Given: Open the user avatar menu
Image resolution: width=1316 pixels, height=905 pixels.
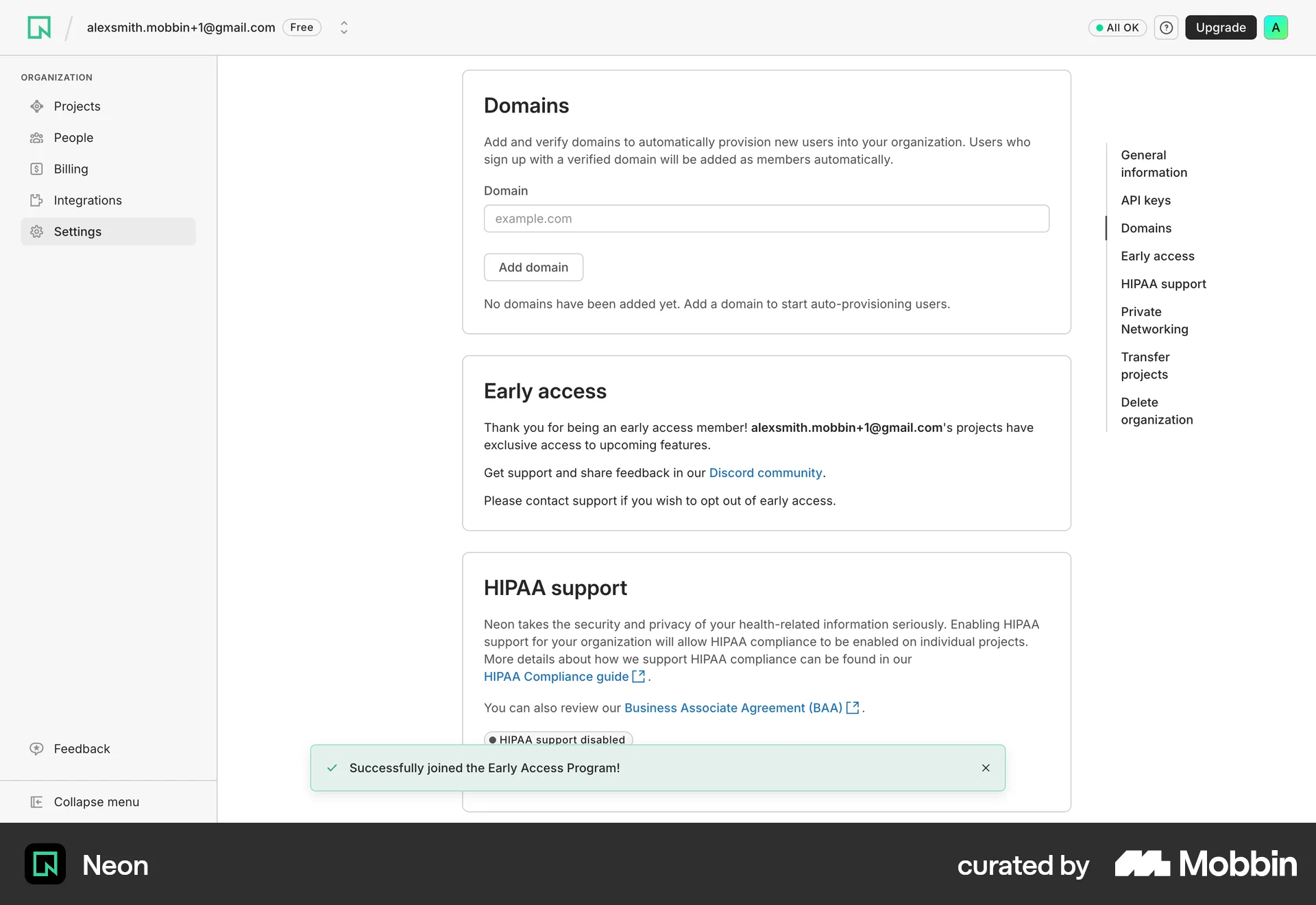Looking at the screenshot, I should 1276,27.
